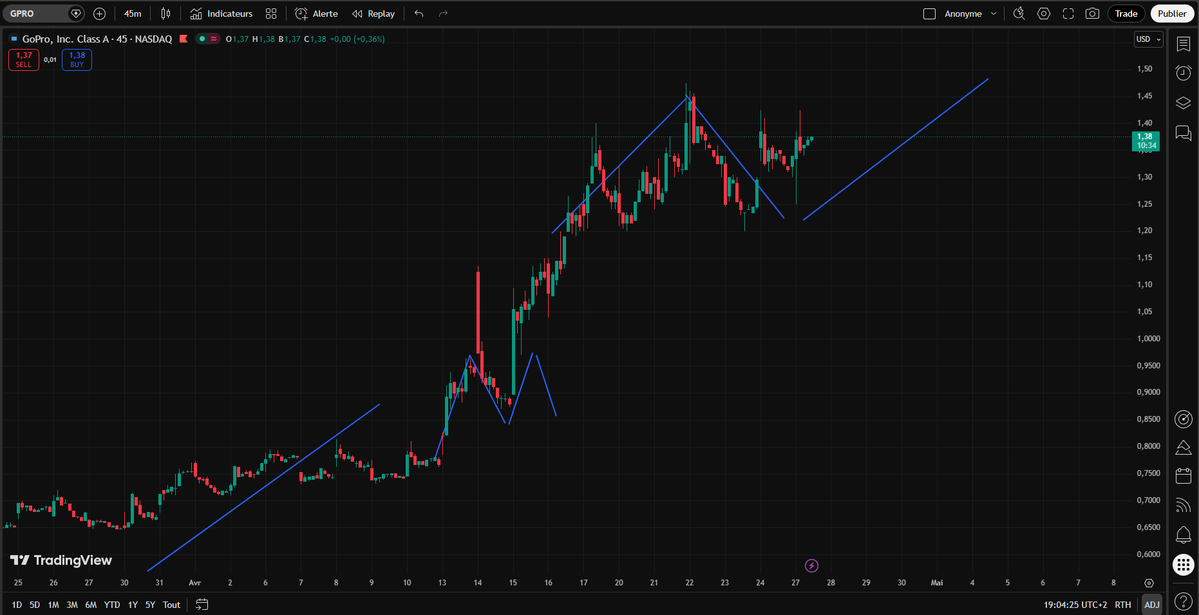Viewport: 1199px width, 615px height.
Task: Click the TradingView logo
Action: pos(61,561)
